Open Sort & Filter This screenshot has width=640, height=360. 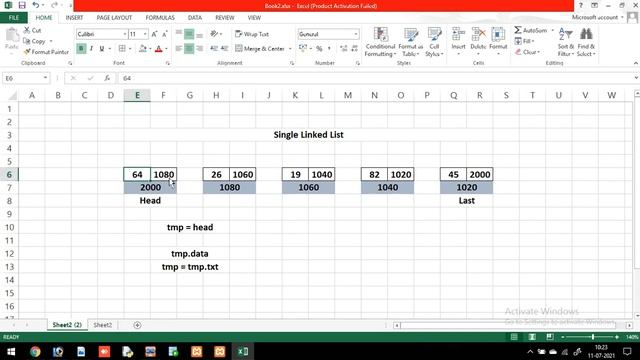pyautogui.click(x=566, y=42)
